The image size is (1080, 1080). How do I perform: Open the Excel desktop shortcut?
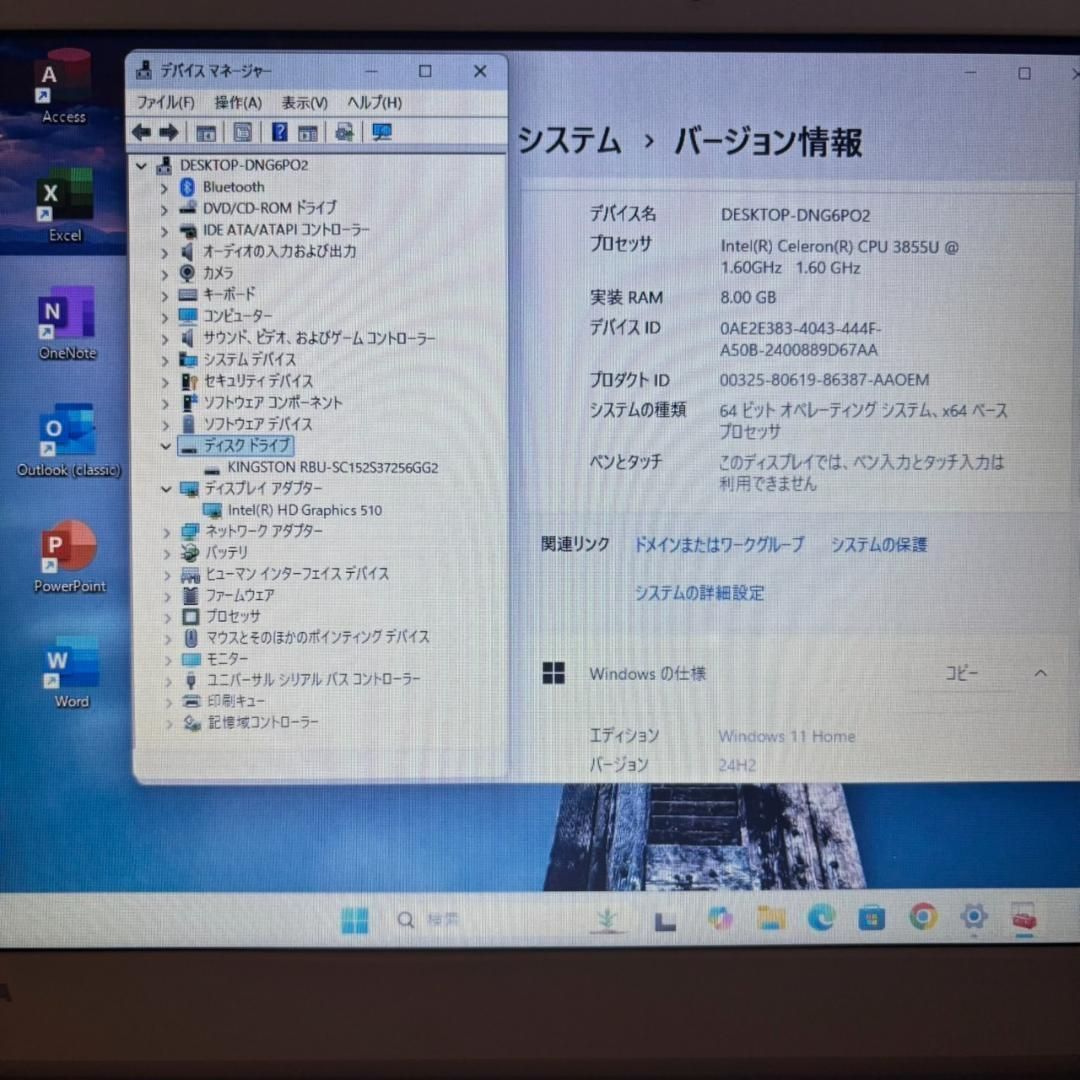[x=65, y=199]
